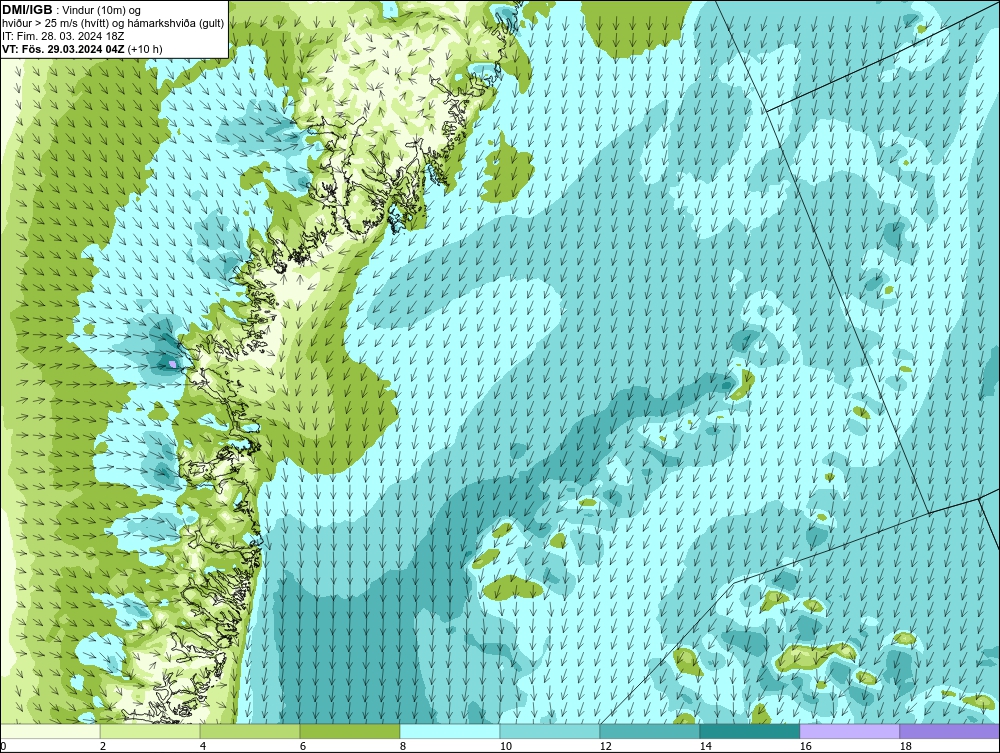The width and height of the screenshot is (1000, 753).
Task: Click the DMI/IGB title text
Action: [x=27, y=10]
